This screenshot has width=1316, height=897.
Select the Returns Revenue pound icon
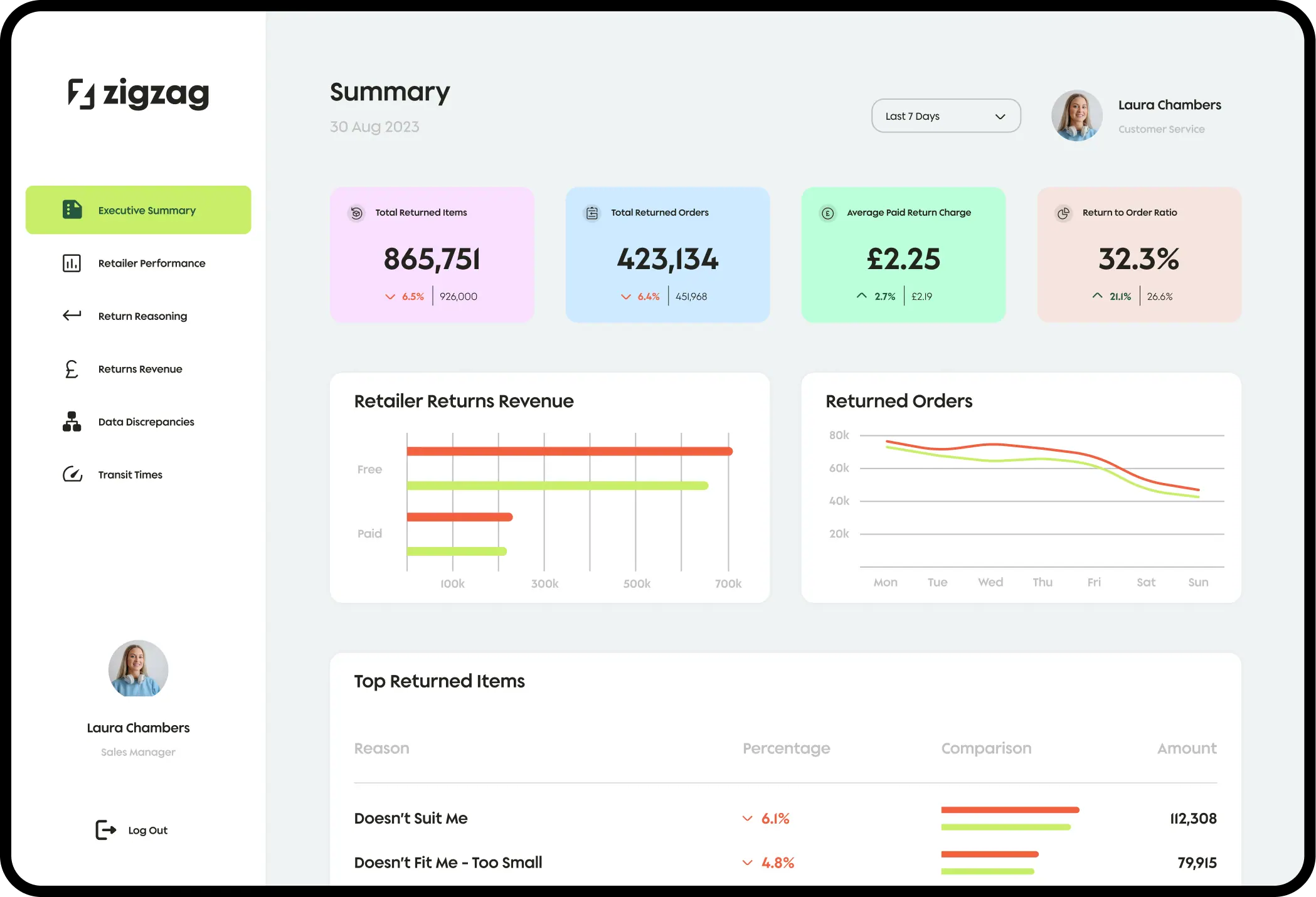[x=71, y=369]
